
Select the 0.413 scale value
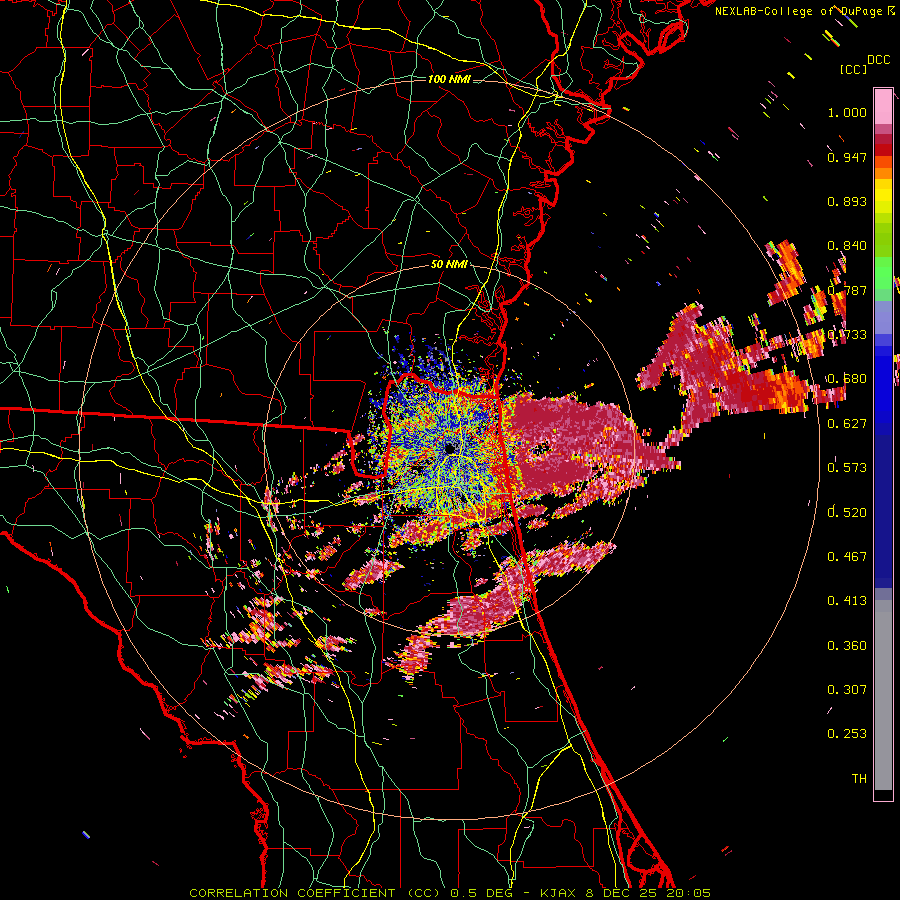click(847, 600)
